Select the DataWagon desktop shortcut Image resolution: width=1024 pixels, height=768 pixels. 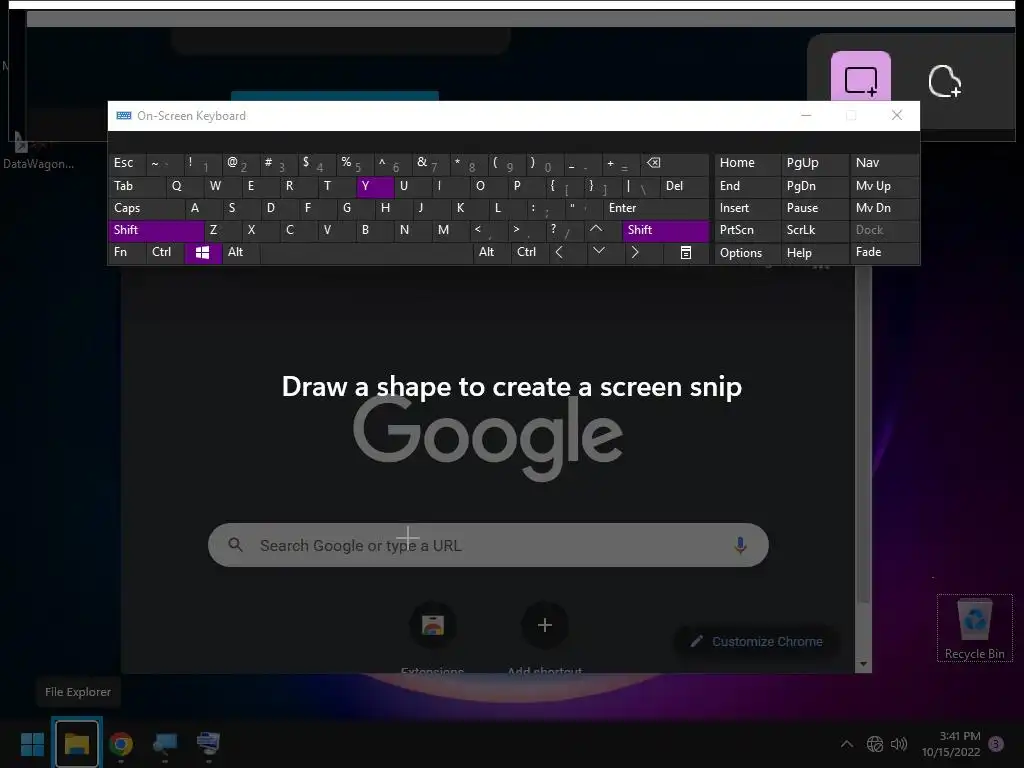(x=38, y=149)
